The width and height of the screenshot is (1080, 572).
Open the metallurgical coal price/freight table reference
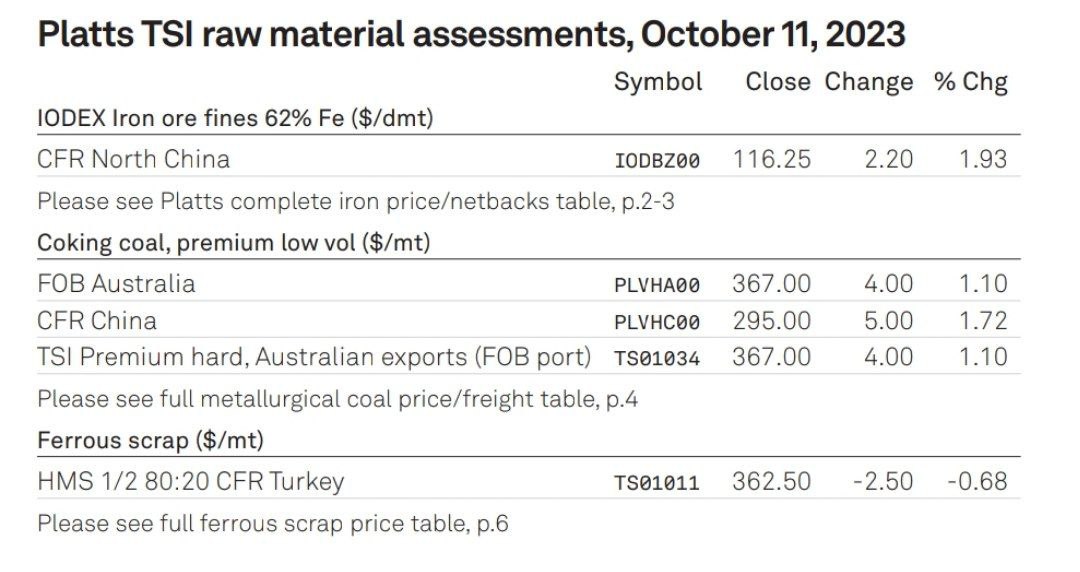tap(338, 399)
